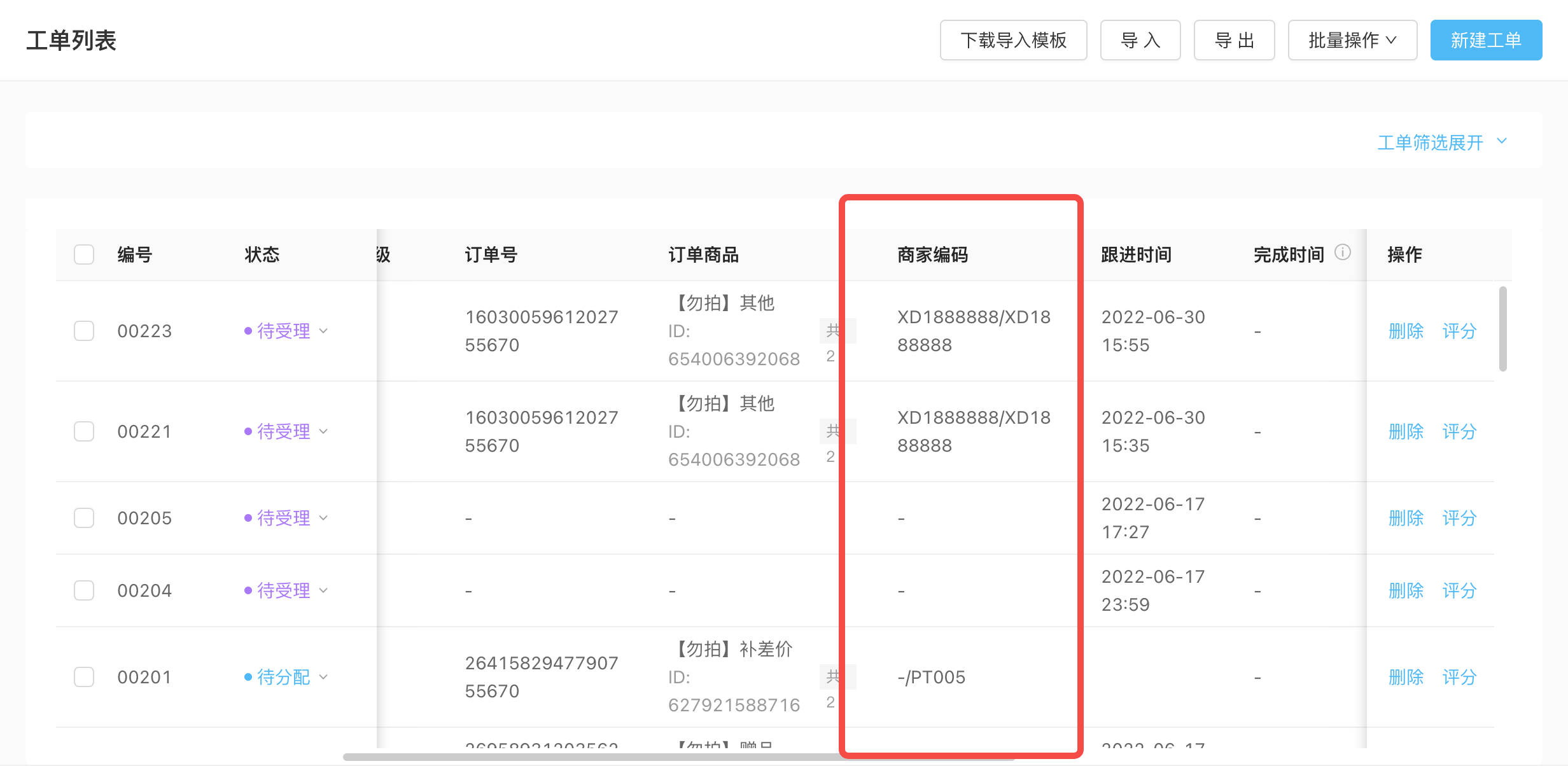The height and width of the screenshot is (766, 1568).
Task: Expand the 工单筛选展开 filter panel
Action: (x=1442, y=142)
